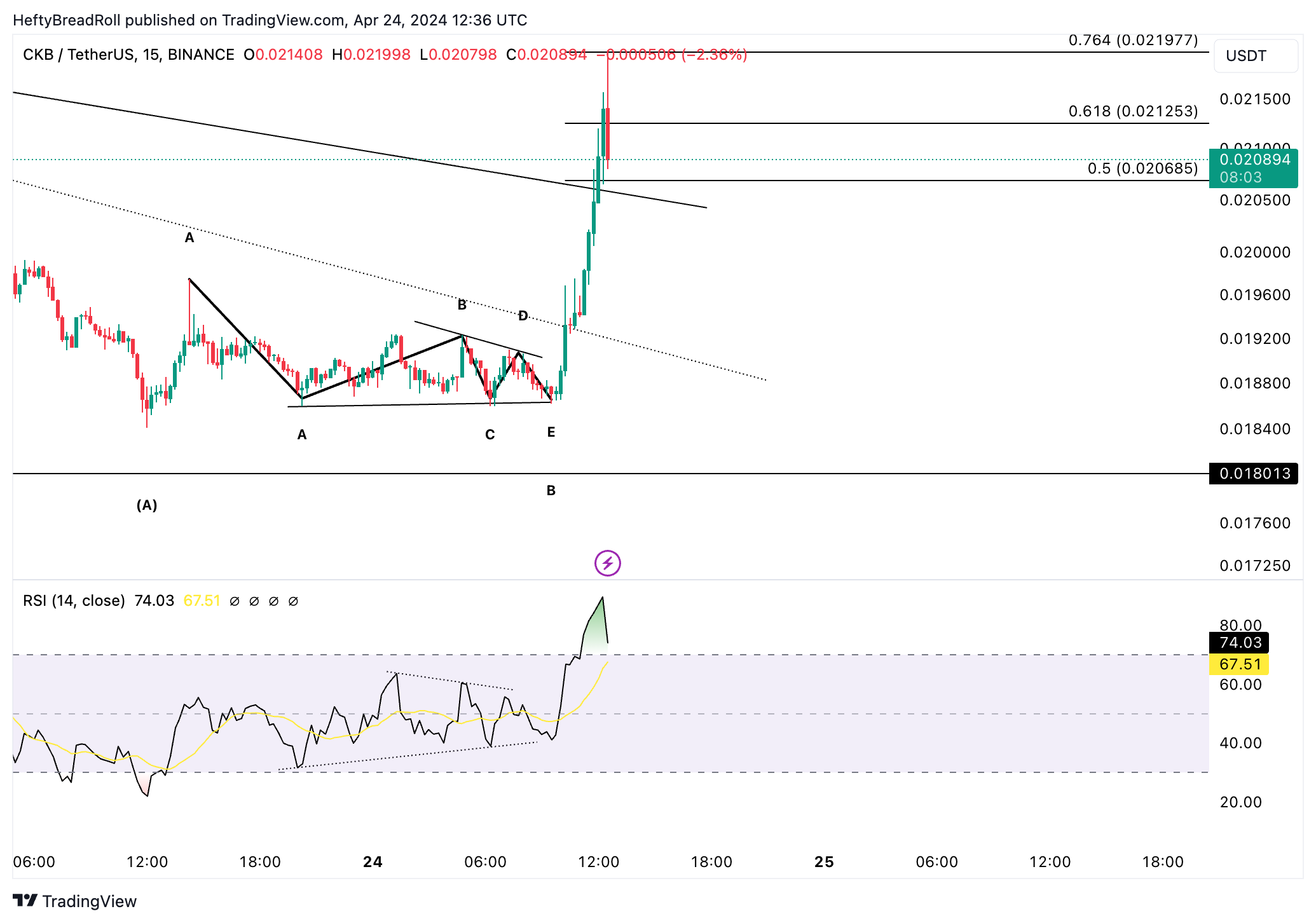This screenshot has height=923, width=1316.
Task: Click the purple lightning bolt event icon
Action: click(x=607, y=563)
